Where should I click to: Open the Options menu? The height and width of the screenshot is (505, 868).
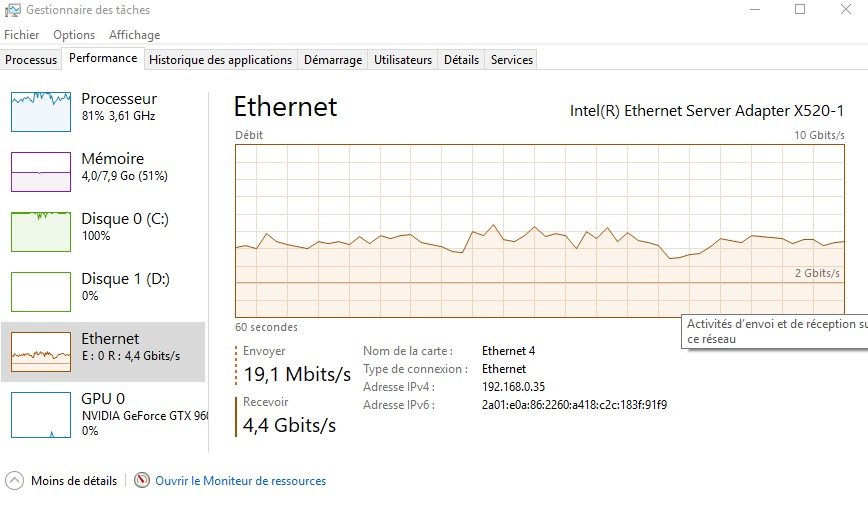(74, 35)
